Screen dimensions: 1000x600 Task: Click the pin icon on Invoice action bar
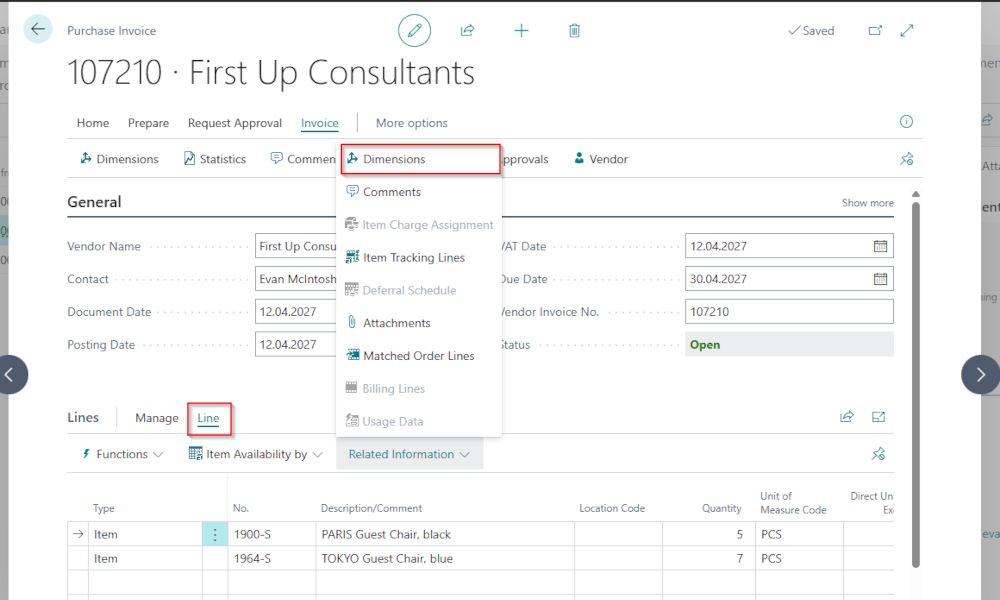click(x=906, y=159)
